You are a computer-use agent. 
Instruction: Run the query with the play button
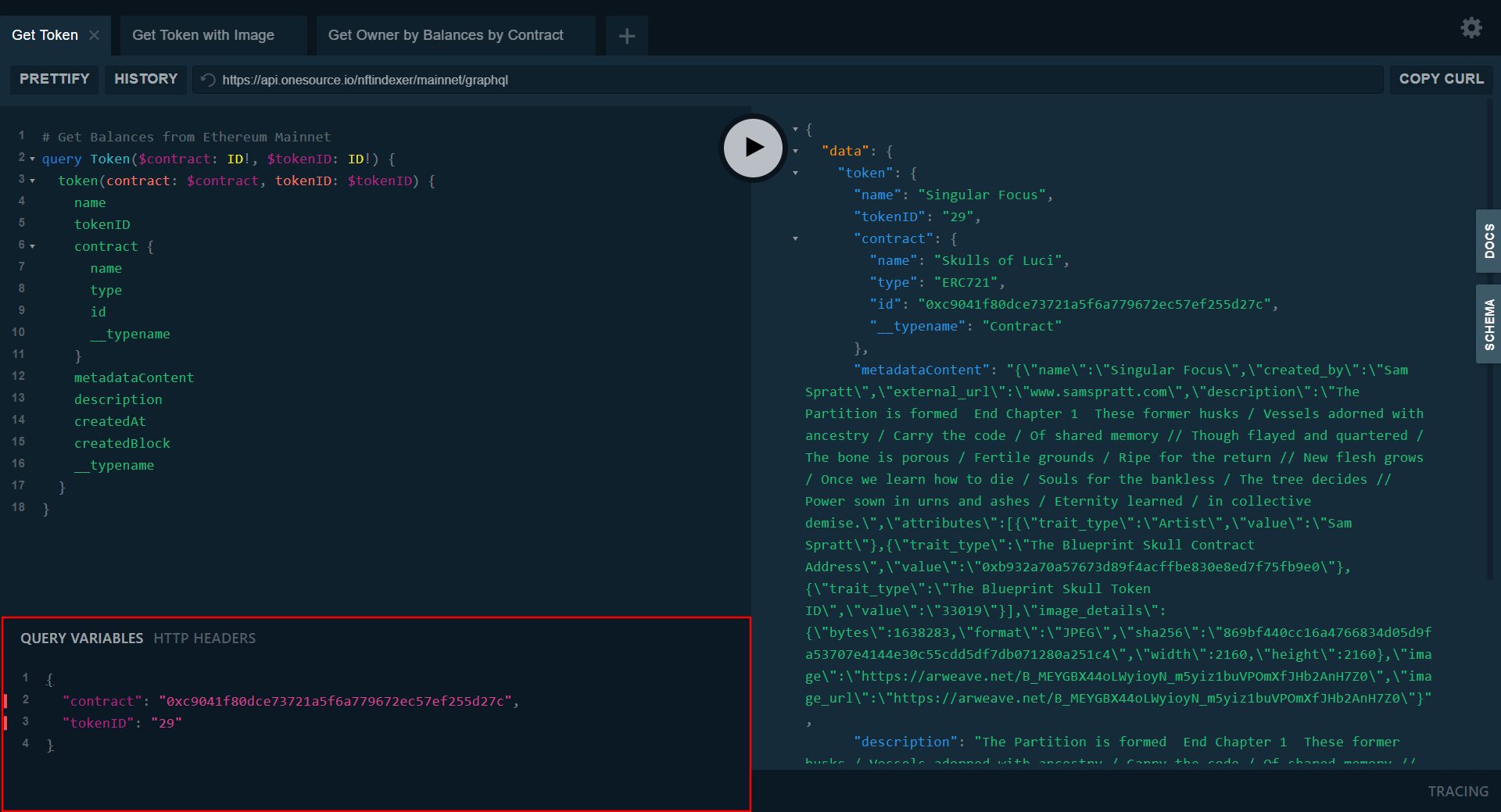[x=753, y=148]
